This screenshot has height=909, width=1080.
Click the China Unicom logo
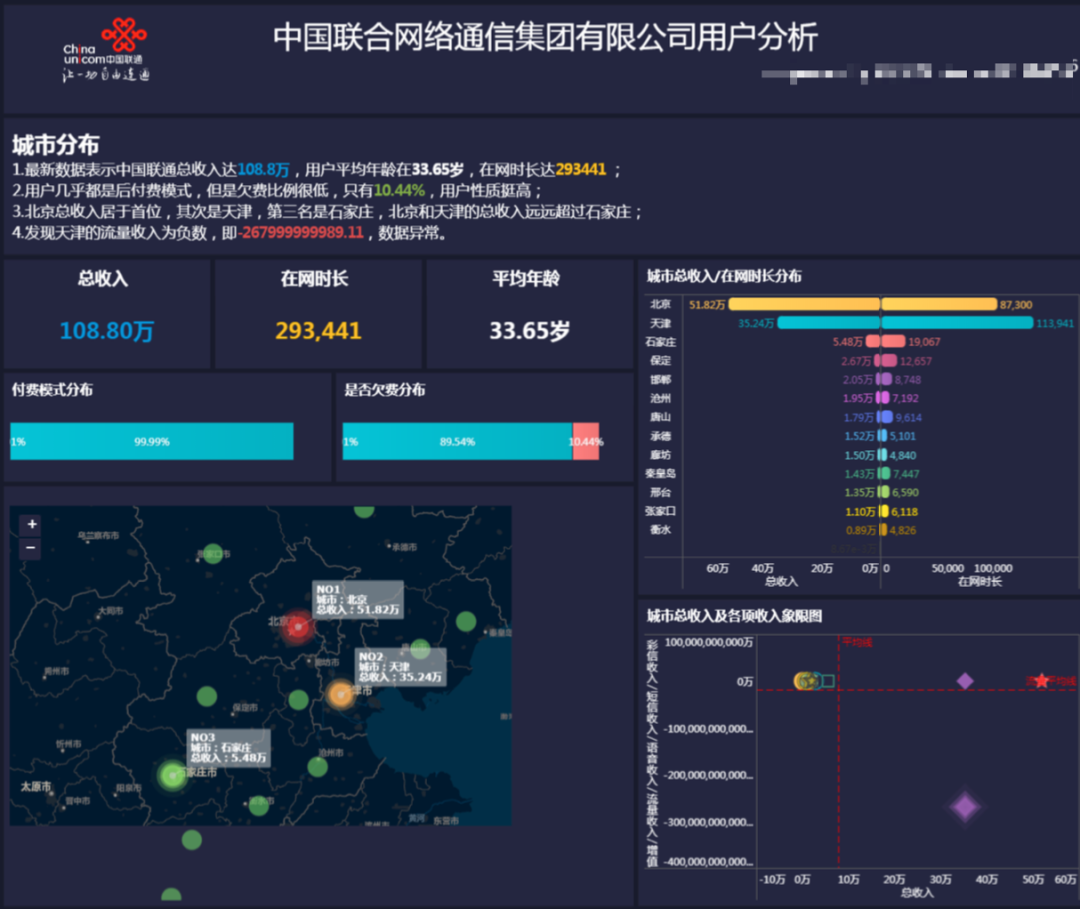coord(106,51)
